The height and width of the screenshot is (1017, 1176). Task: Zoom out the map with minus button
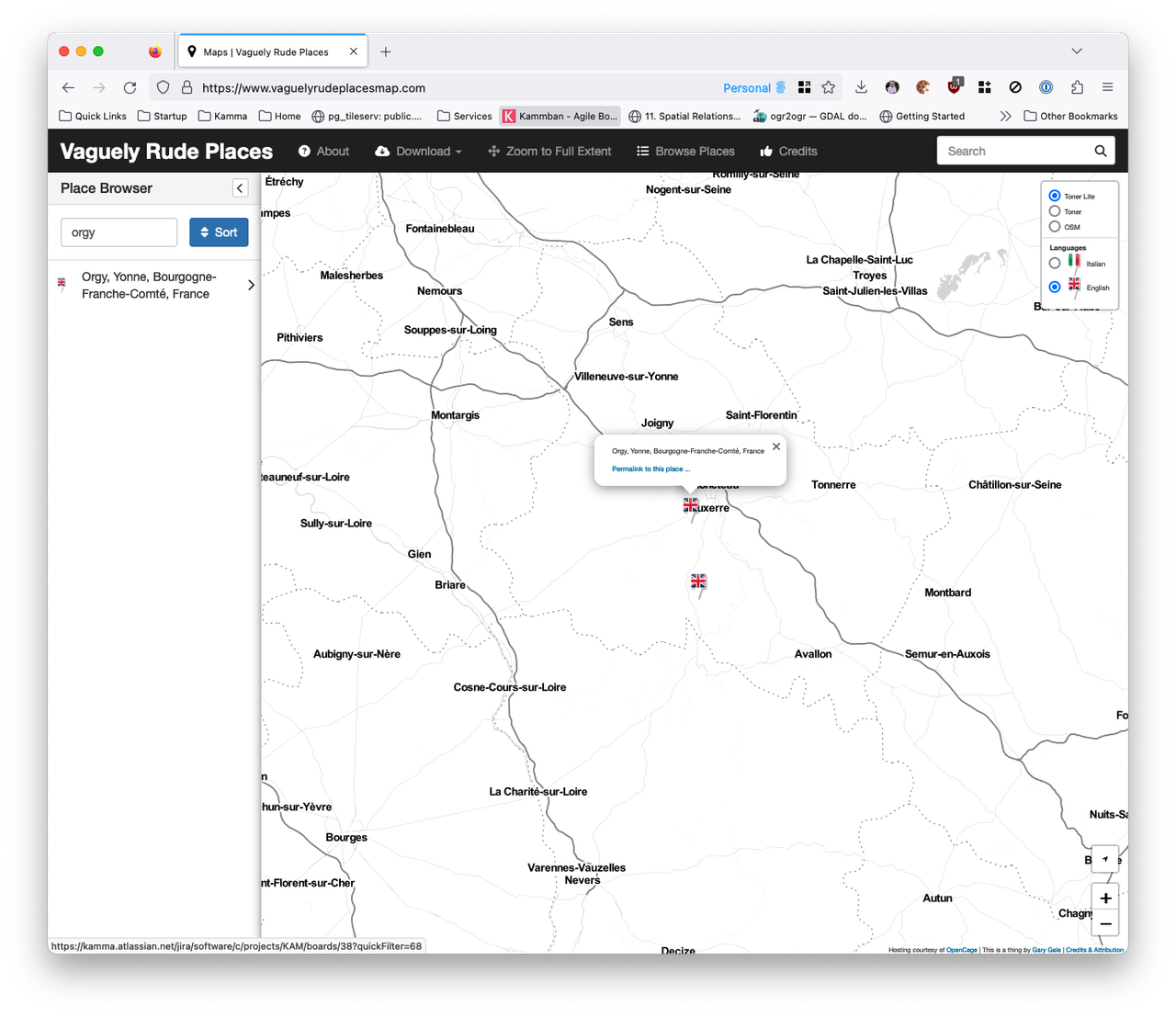click(x=1105, y=924)
